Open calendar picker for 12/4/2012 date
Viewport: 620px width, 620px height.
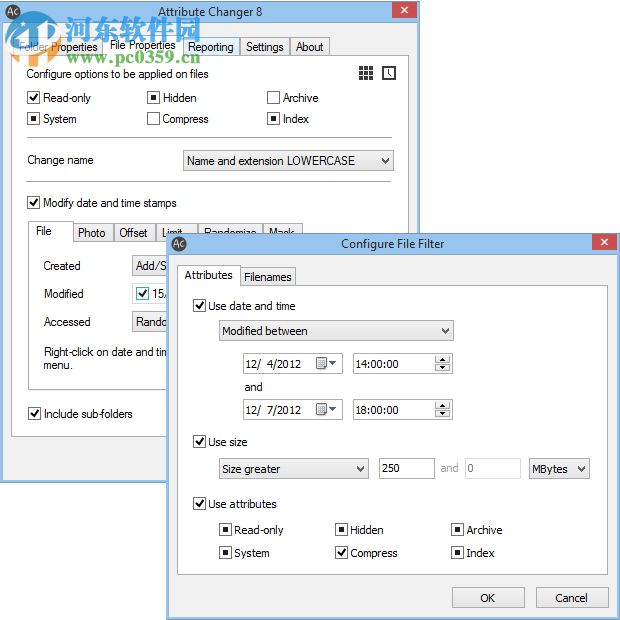click(326, 363)
